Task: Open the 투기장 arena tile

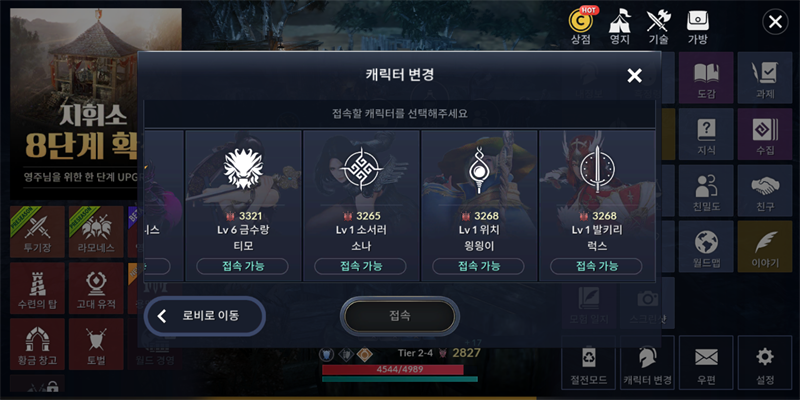Action: point(37,232)
